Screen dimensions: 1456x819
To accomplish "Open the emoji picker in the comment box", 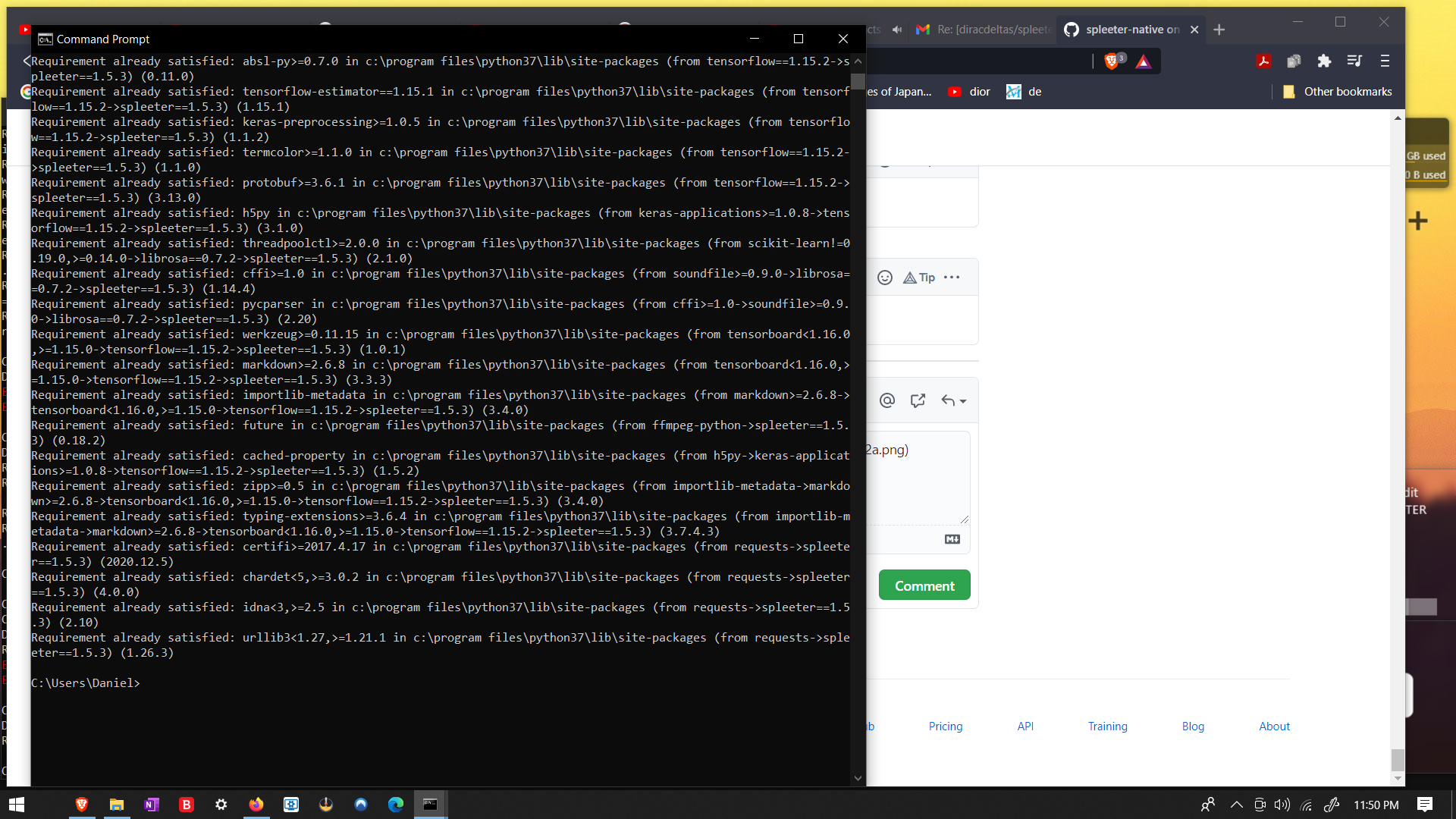I will pos(885,277).
